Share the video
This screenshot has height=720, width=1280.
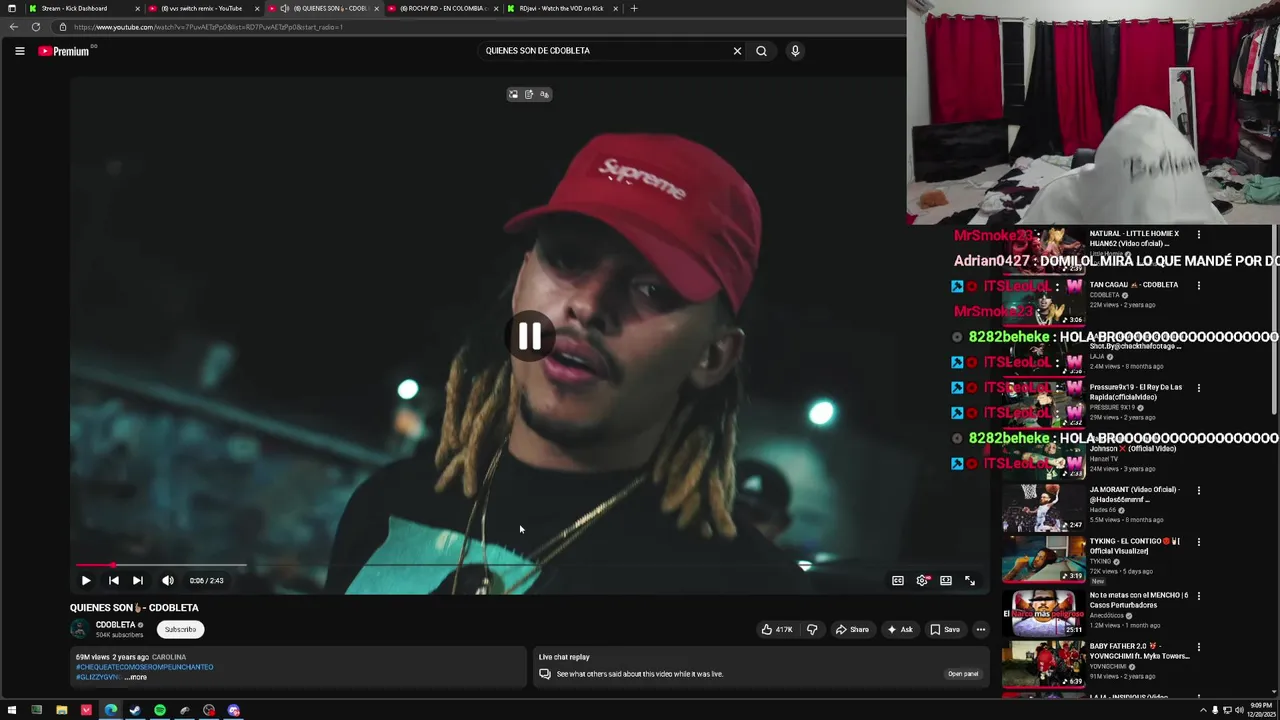tap(852, 629)
